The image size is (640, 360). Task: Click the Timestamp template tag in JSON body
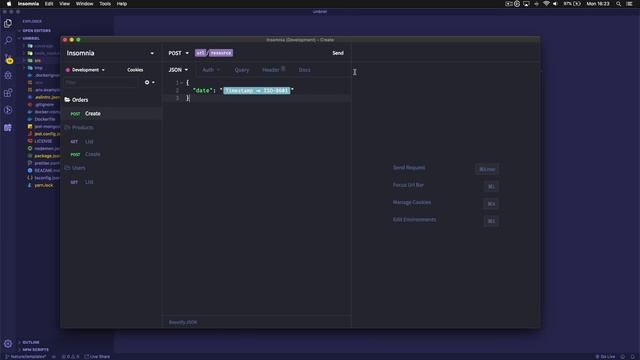(257, 91)
